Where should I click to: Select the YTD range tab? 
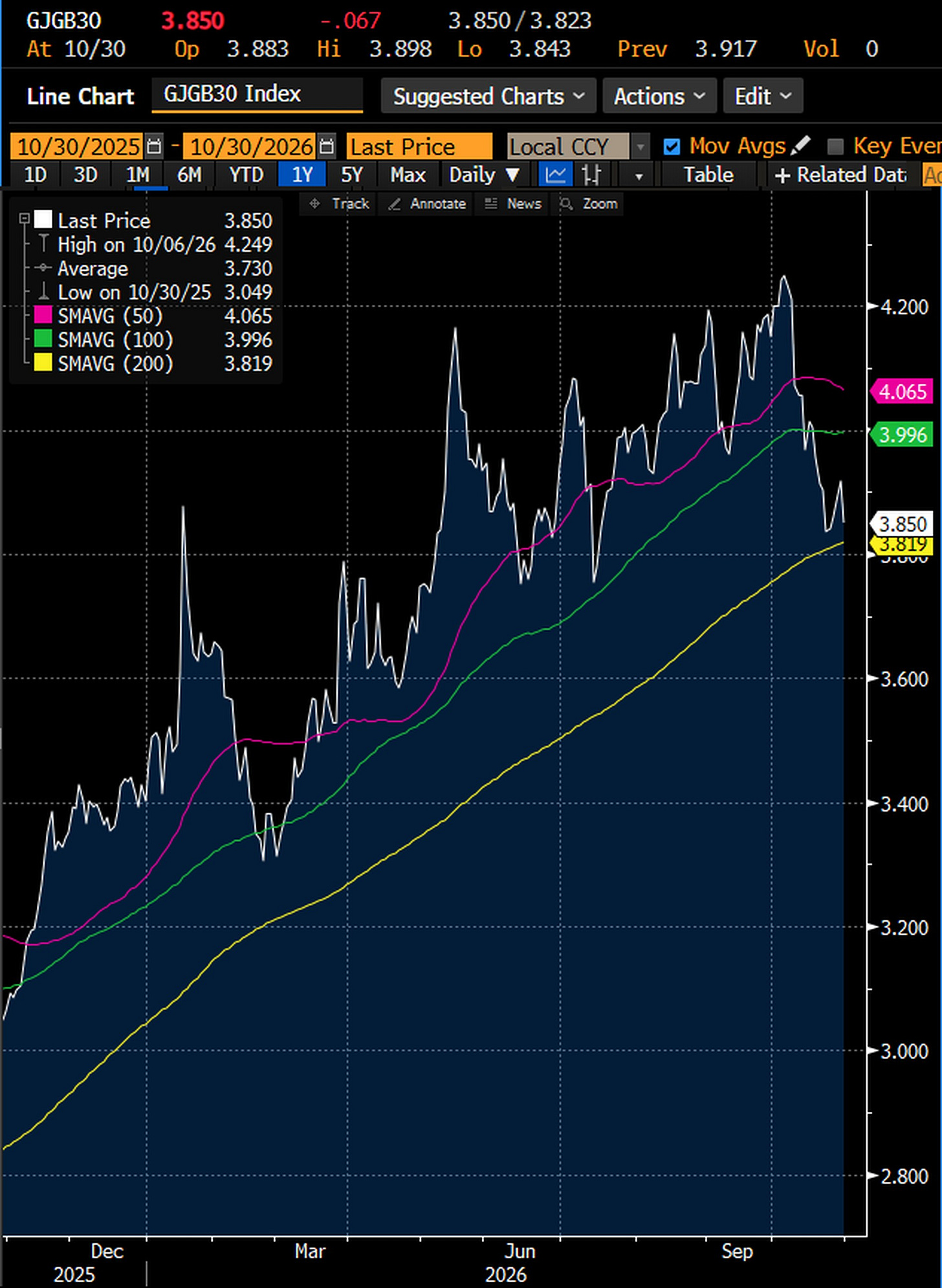246,175
